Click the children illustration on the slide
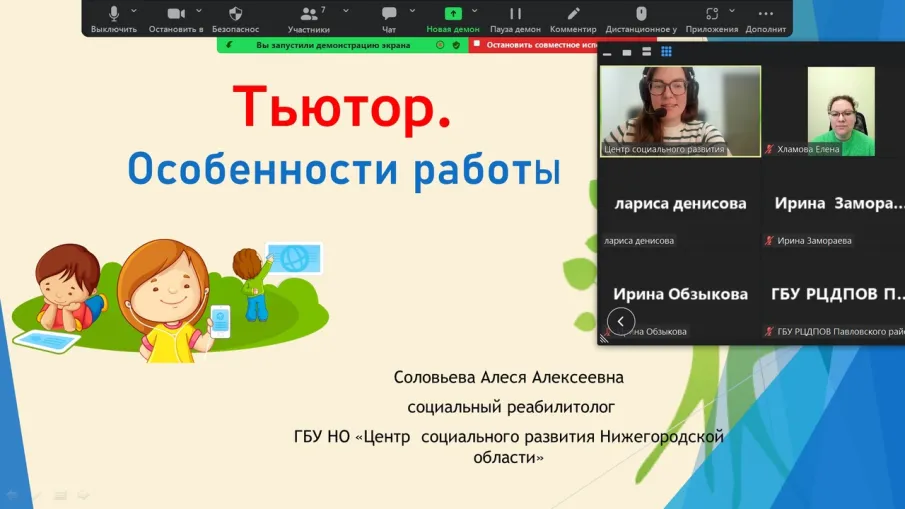905x509 pixels. [x=170, y=300]
